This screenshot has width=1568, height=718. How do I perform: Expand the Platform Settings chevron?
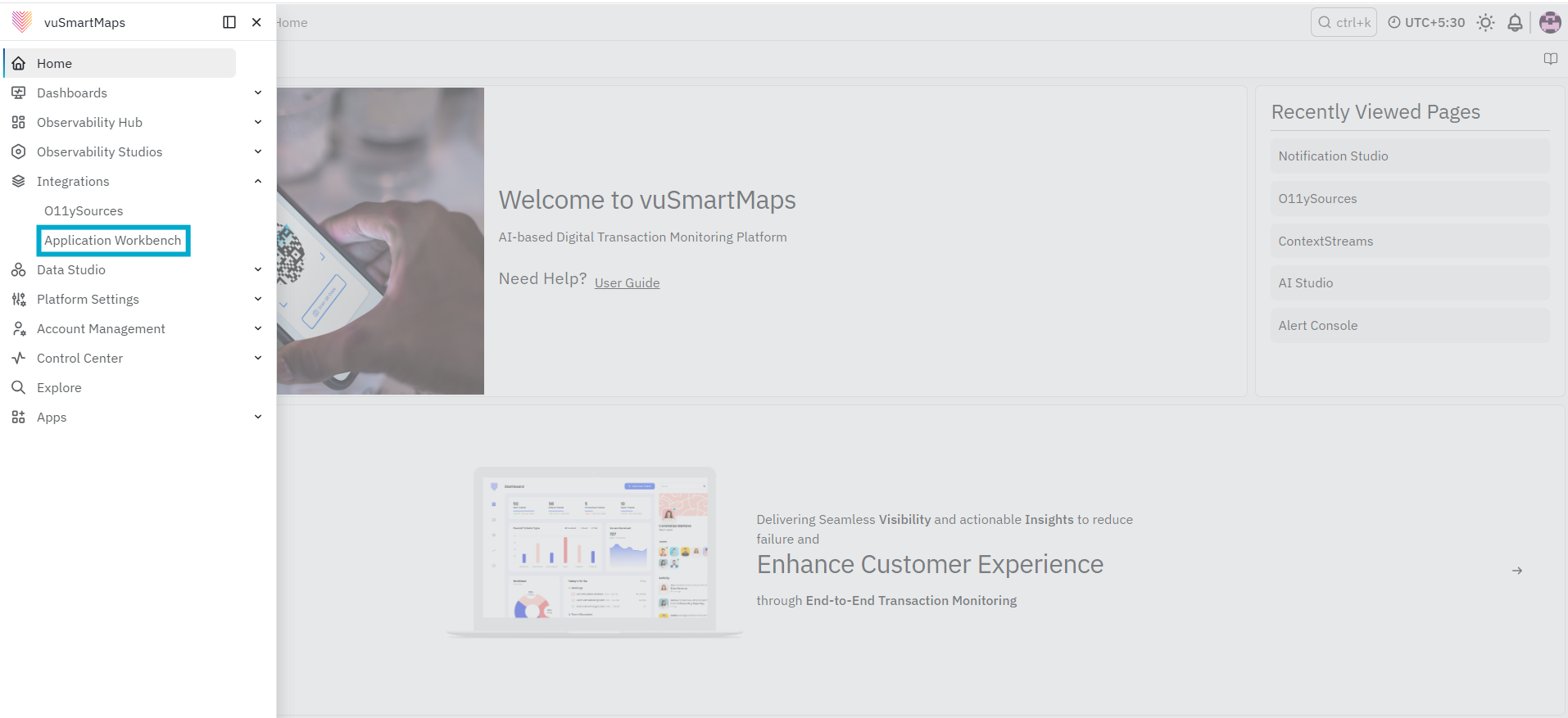[x=258, y=299]
